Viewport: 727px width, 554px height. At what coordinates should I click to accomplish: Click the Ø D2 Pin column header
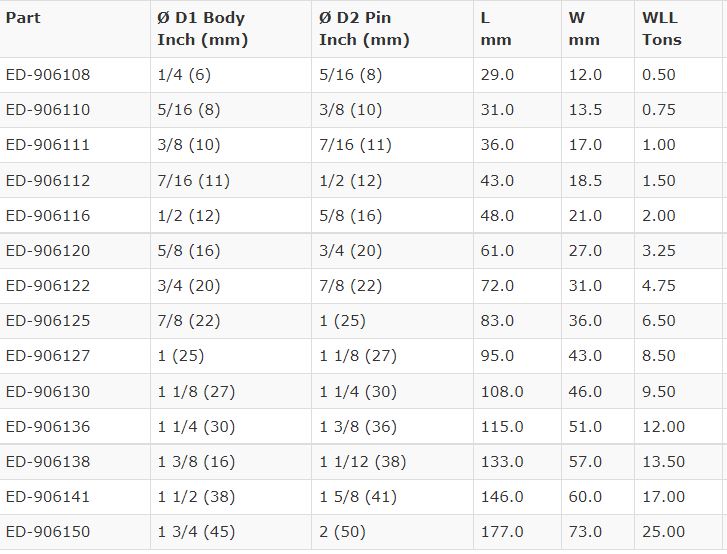tap(364, 29)
